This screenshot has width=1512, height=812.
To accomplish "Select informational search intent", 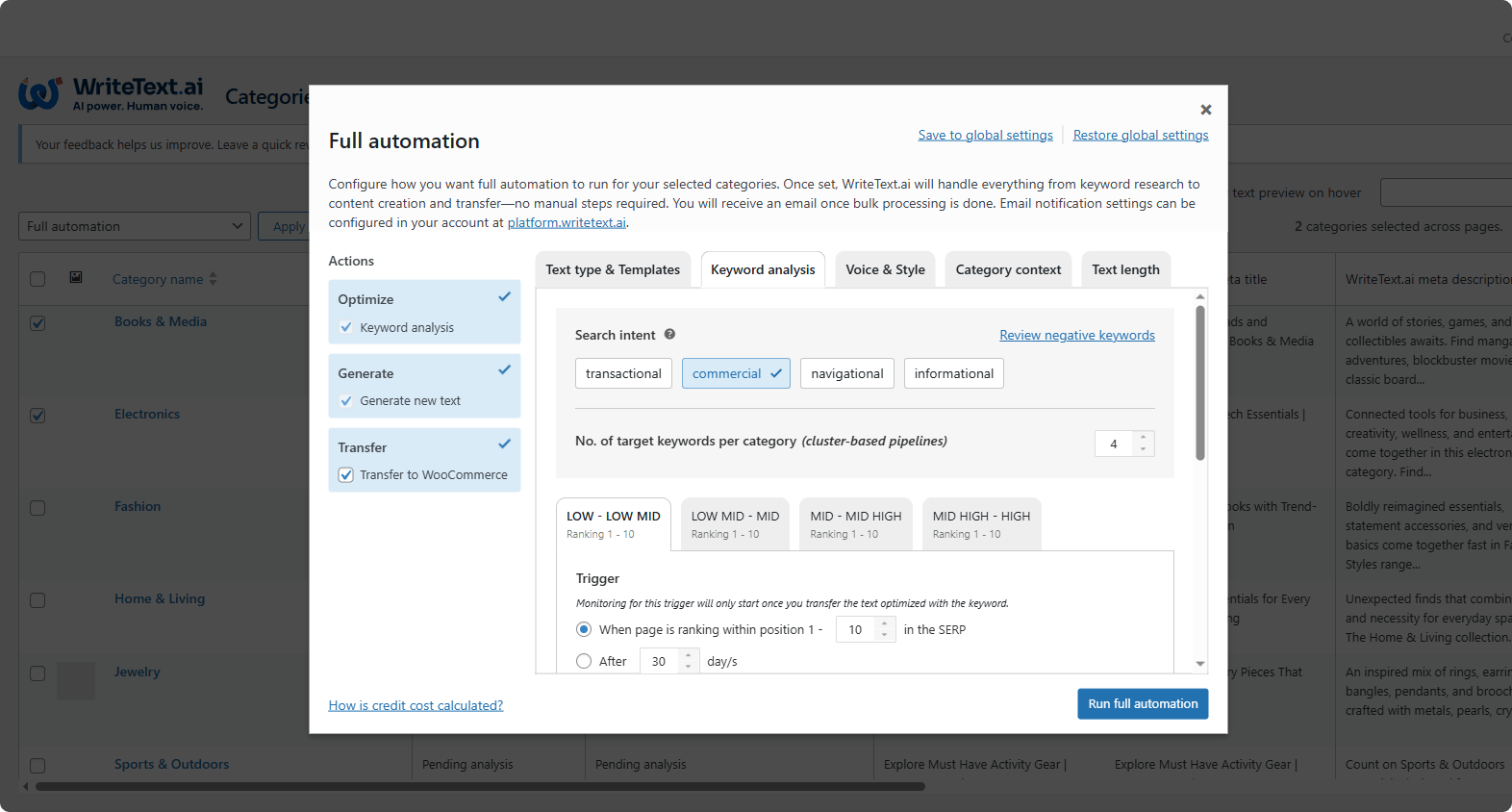I will tap(953, 373).
